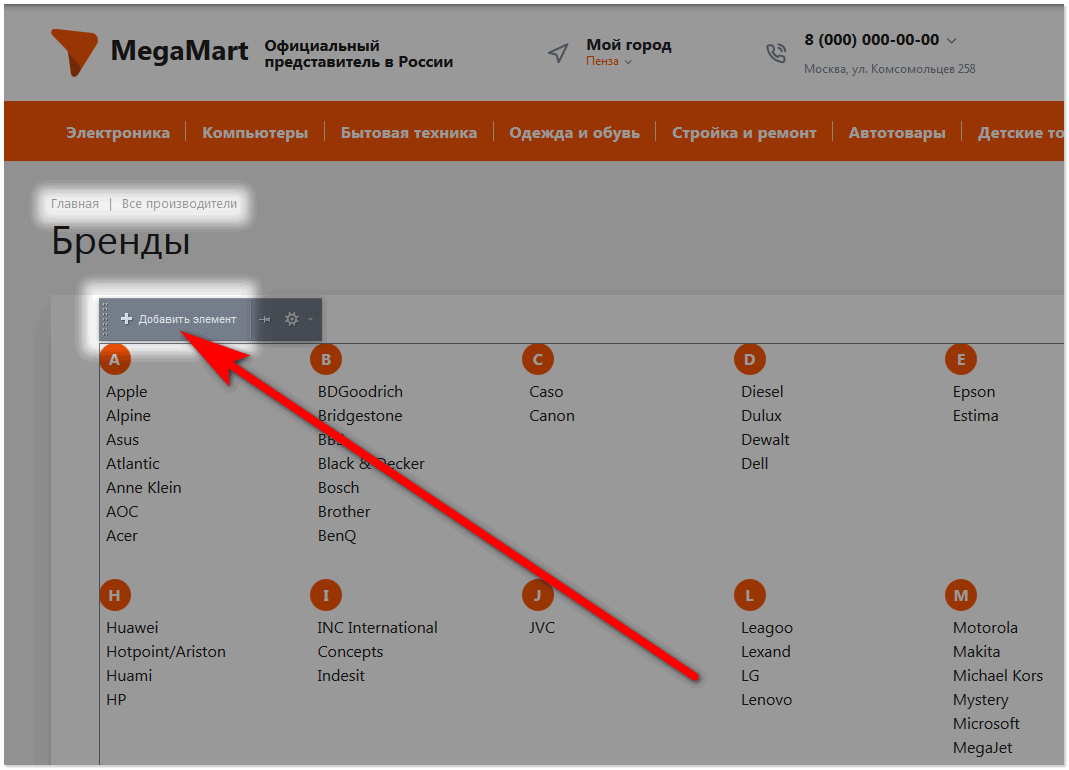Click the letter J circle badge

click(538, 595)
